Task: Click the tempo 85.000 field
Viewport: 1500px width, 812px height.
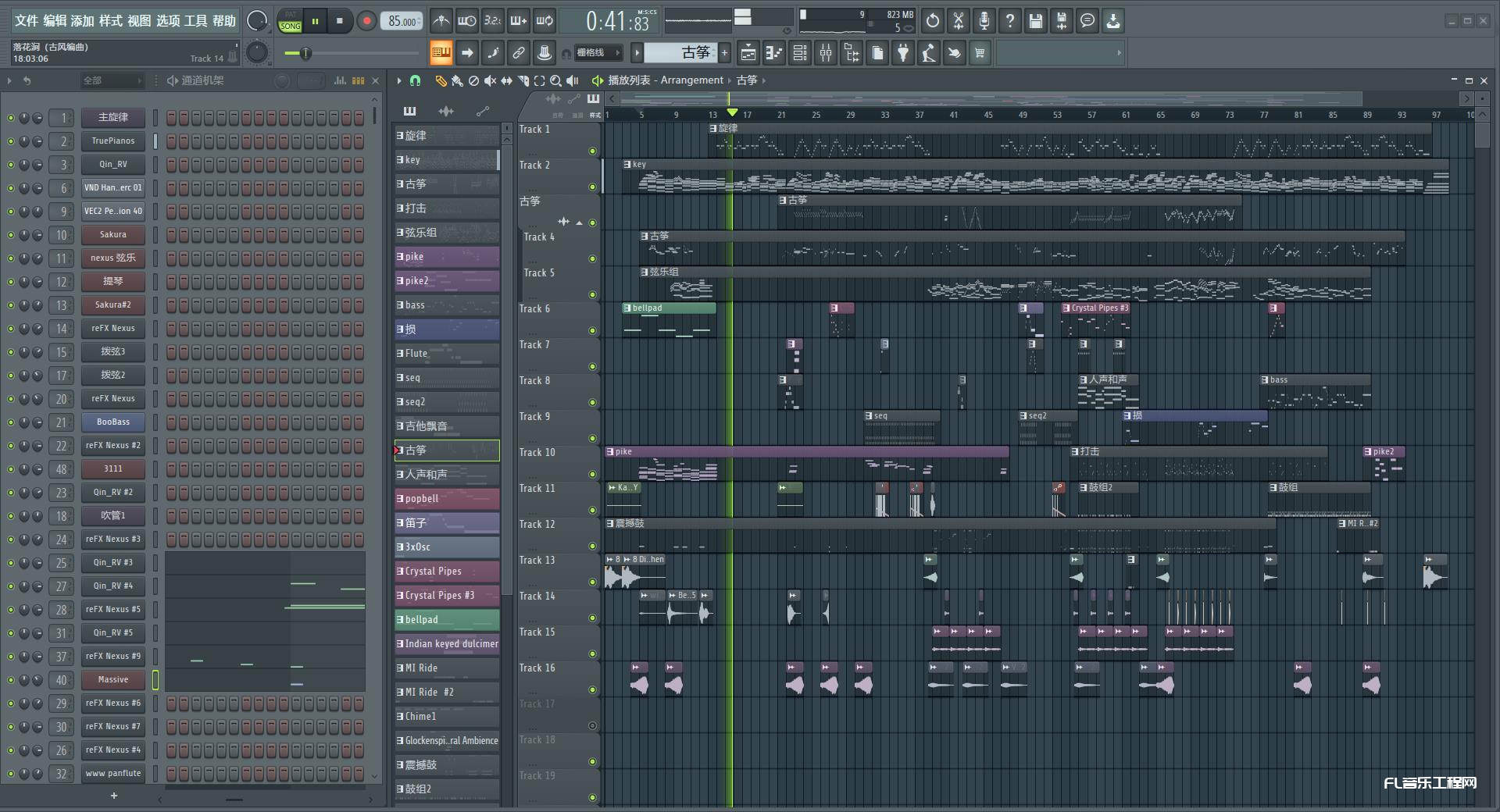Action: pyautogui.click(x=402, y=22)
